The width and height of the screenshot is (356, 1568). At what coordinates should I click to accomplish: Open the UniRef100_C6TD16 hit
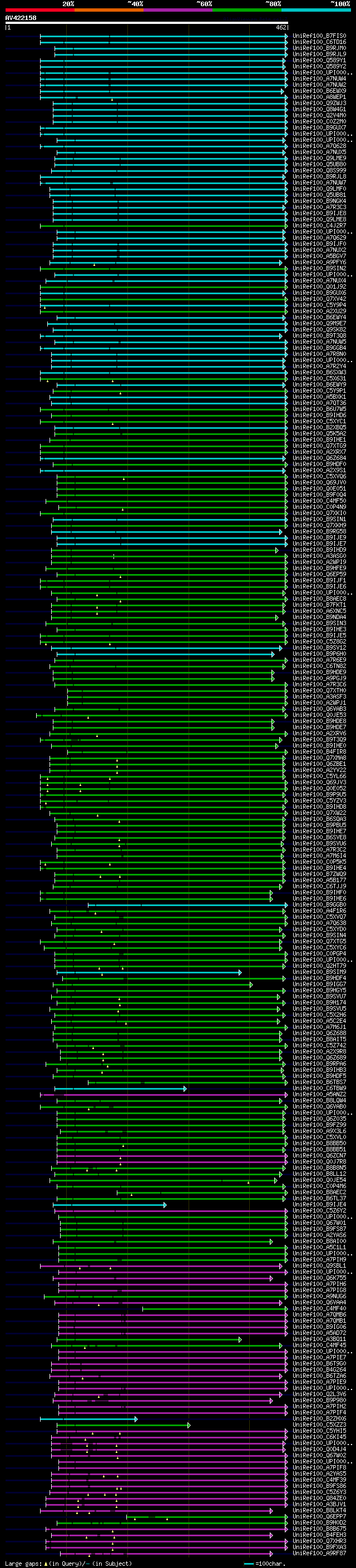click(x=319, y=42)
